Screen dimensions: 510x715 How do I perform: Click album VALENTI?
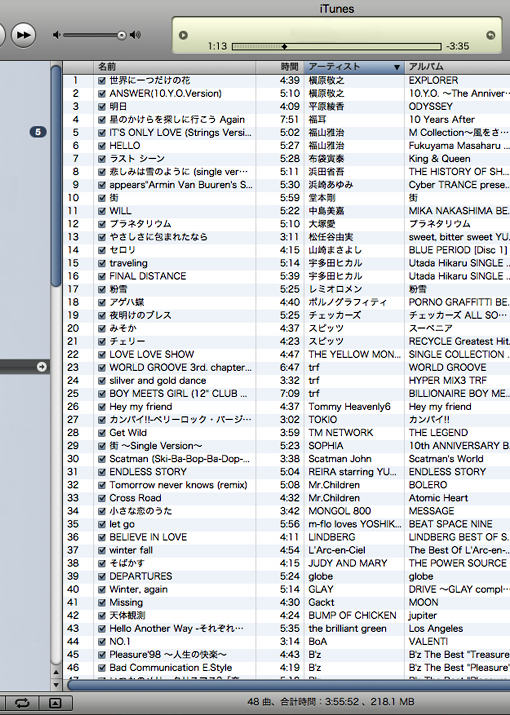click(428, 642)
